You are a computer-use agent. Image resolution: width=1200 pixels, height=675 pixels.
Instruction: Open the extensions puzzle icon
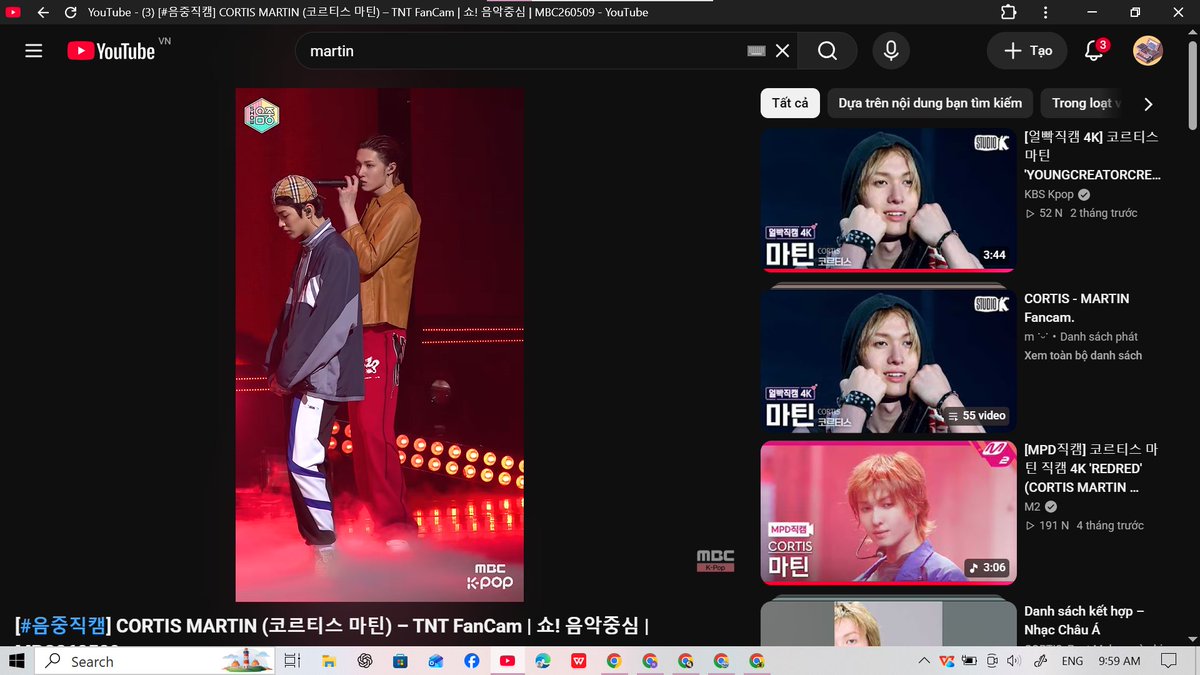pos(1008,13)
